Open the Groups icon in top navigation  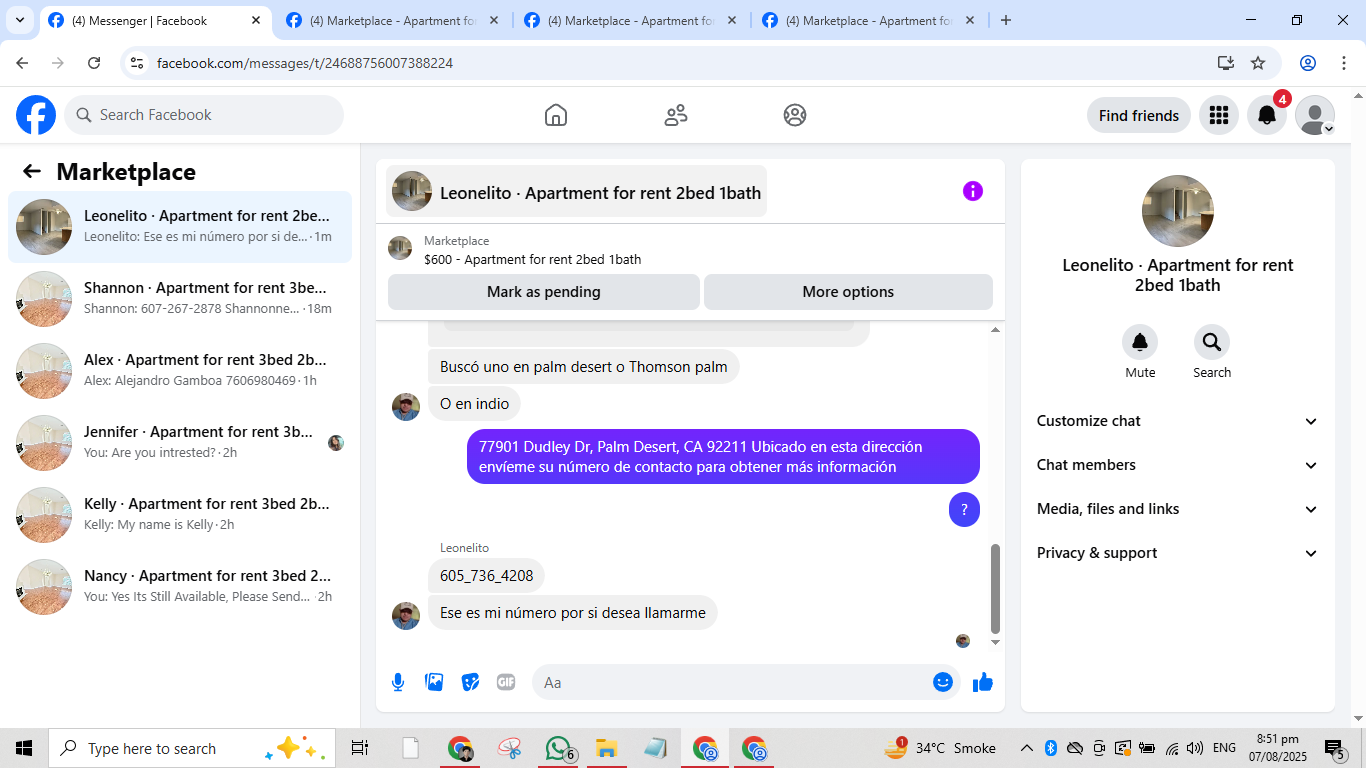point(795,115)
